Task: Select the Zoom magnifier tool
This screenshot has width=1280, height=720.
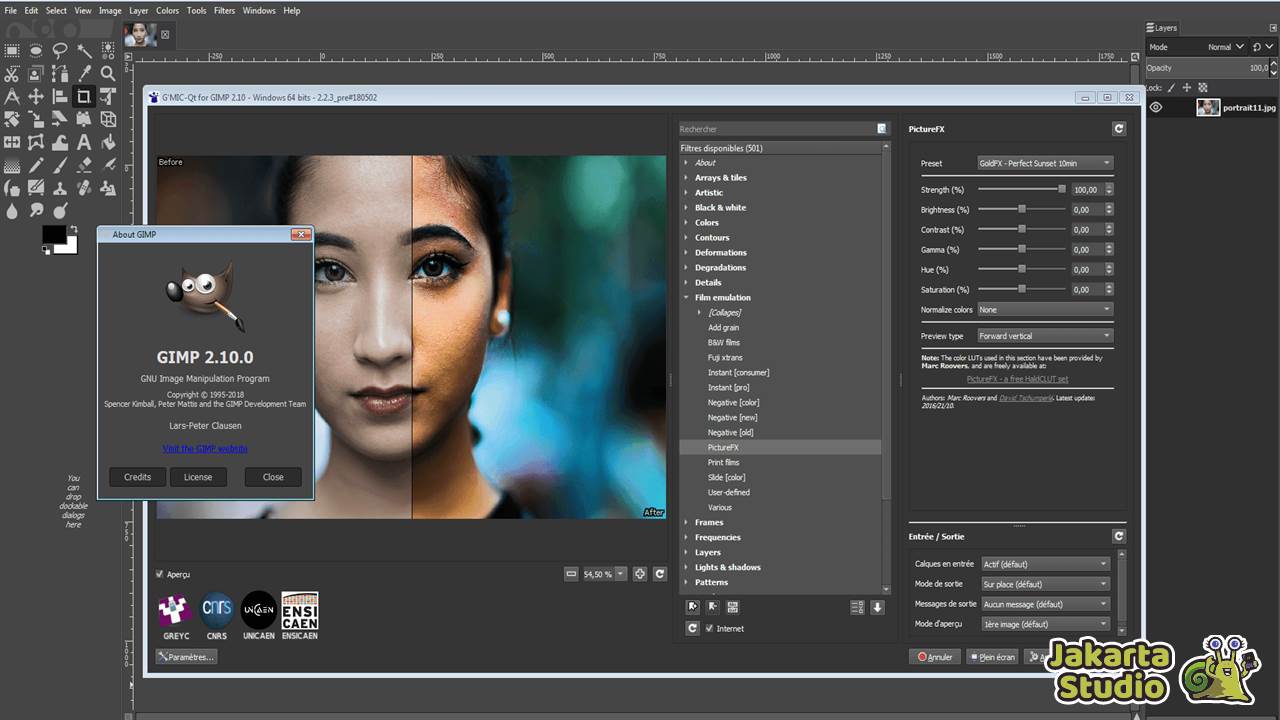Action: [108, 73]
